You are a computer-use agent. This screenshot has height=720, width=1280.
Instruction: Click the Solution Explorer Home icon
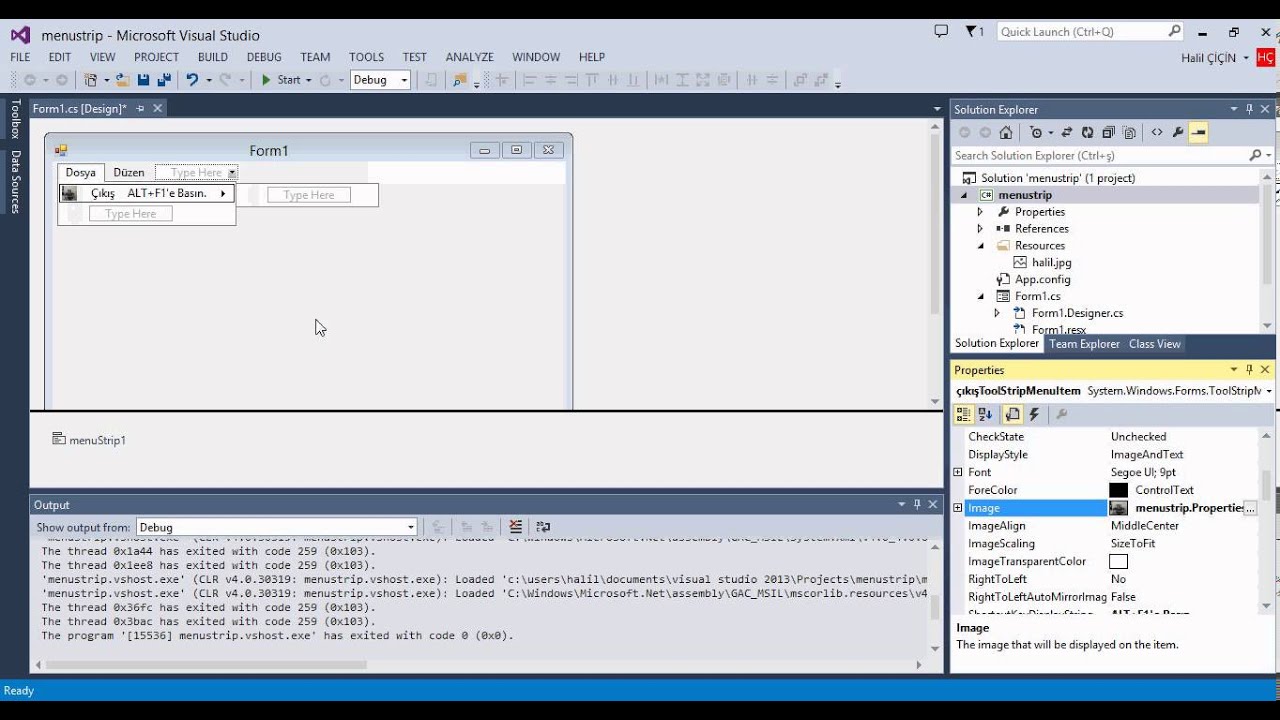coord(1006,132)
